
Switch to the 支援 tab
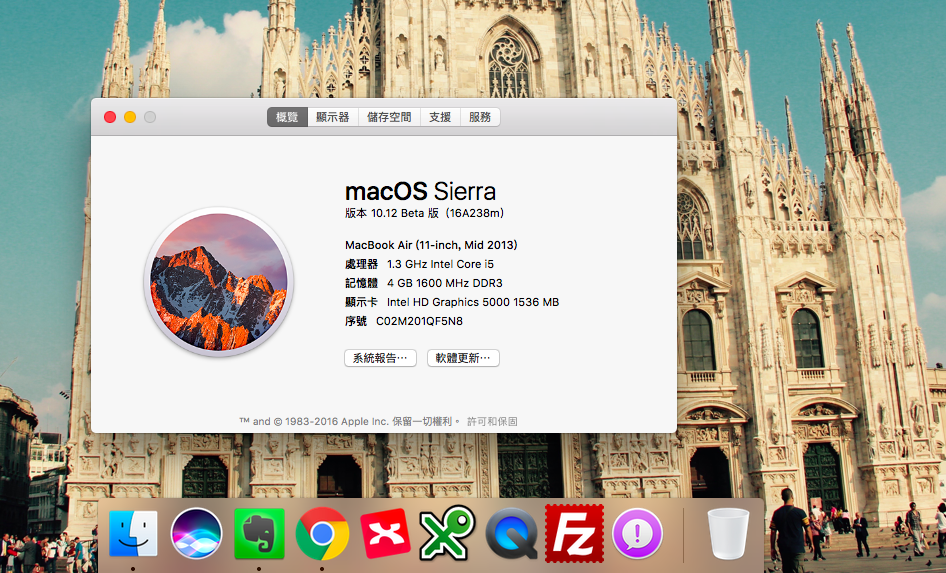click(x=440, y=117)
